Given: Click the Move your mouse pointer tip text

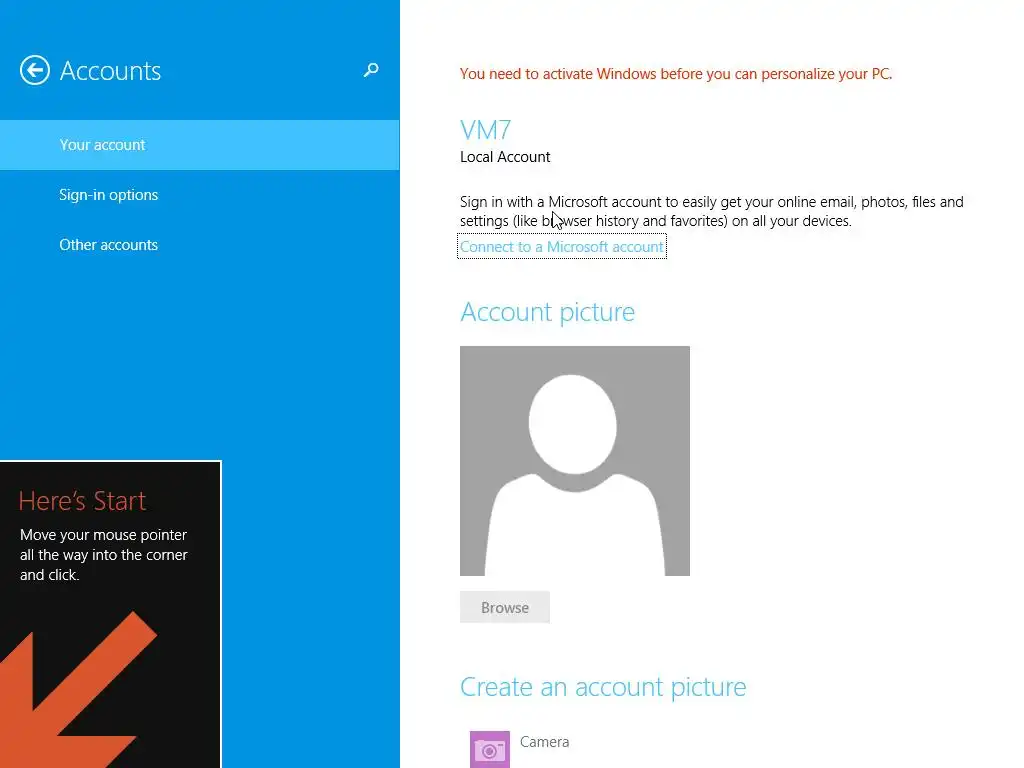Looking at the screenshot, I should [x=104, y=554].
